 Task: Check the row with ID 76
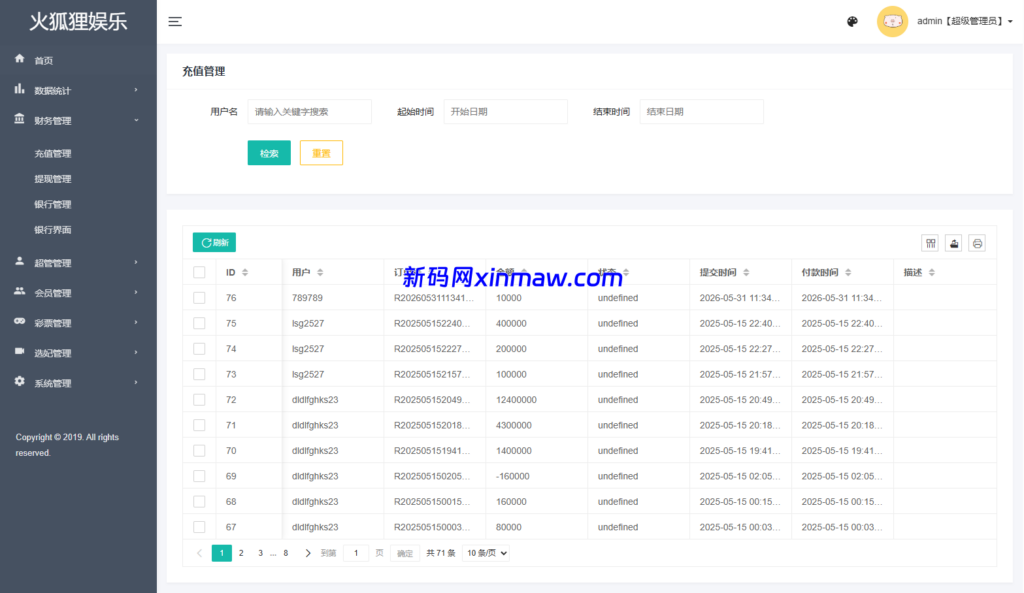[199, 298]
